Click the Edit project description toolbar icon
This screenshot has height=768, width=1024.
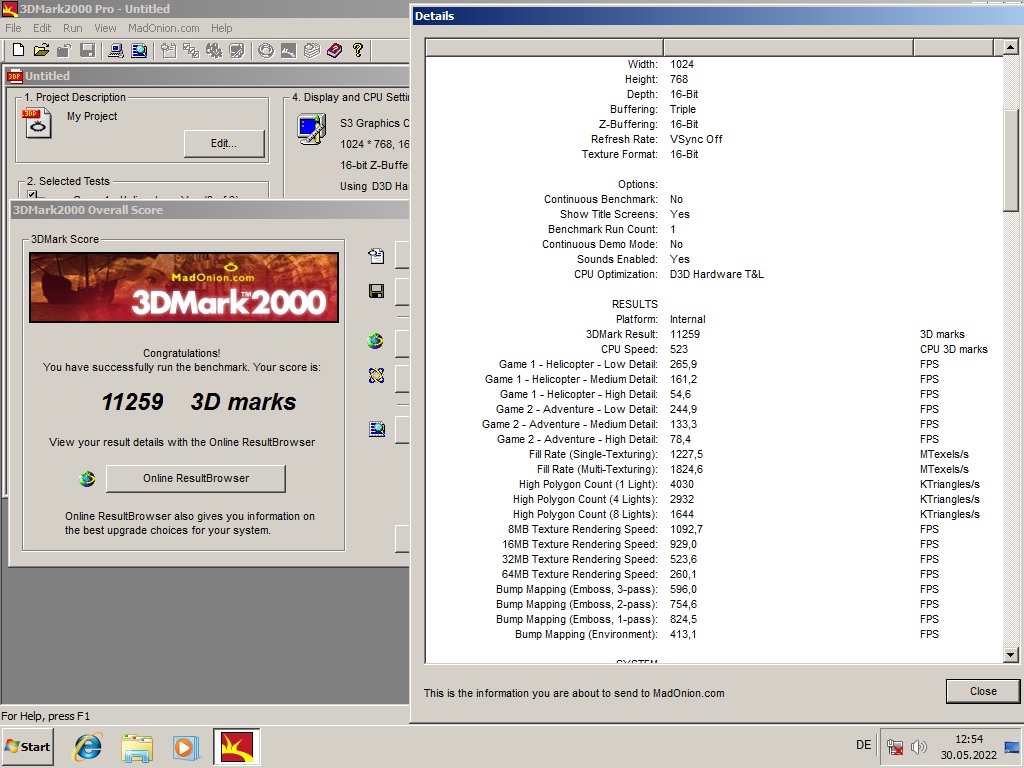(x=168, y=50)
